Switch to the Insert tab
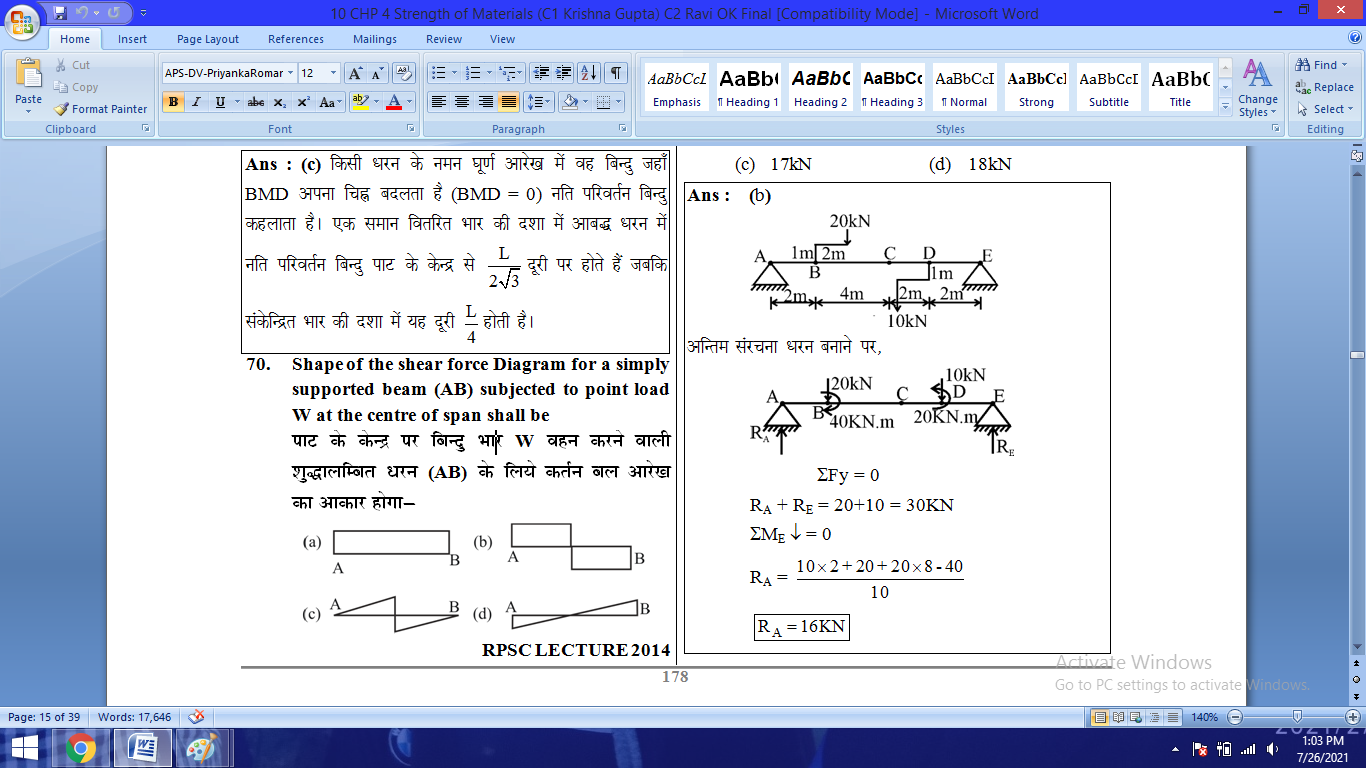 tap(133, 39)
